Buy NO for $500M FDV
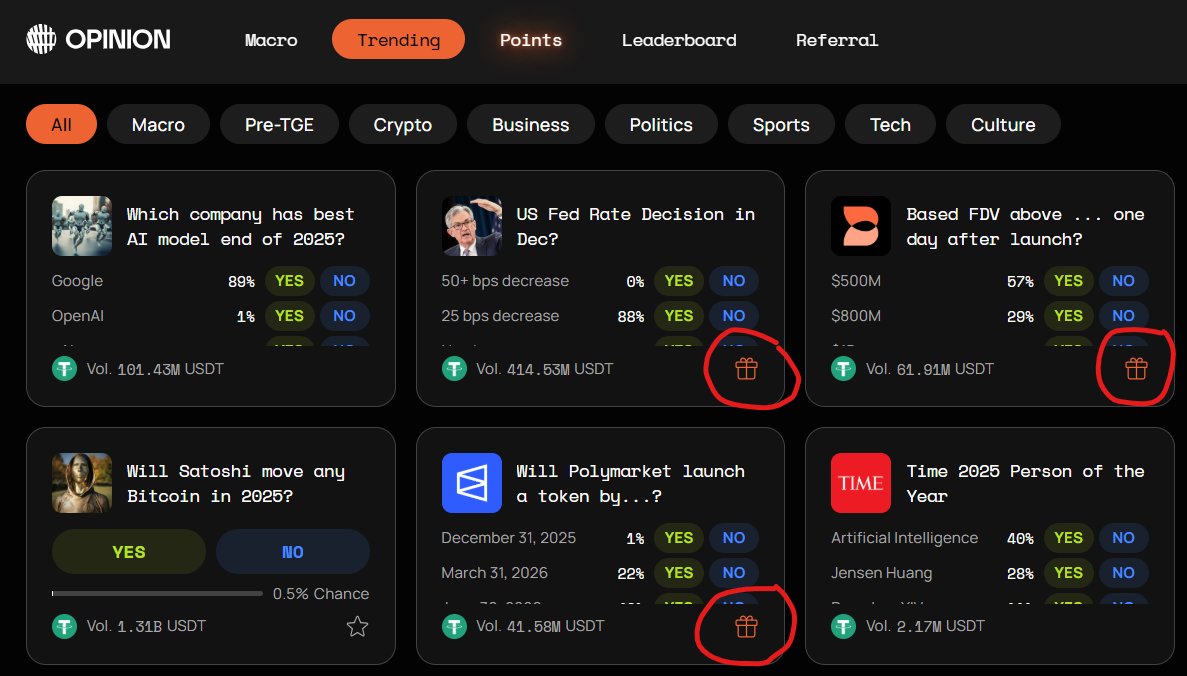This screenshot has height=676, width=1187. [1123, 281]
